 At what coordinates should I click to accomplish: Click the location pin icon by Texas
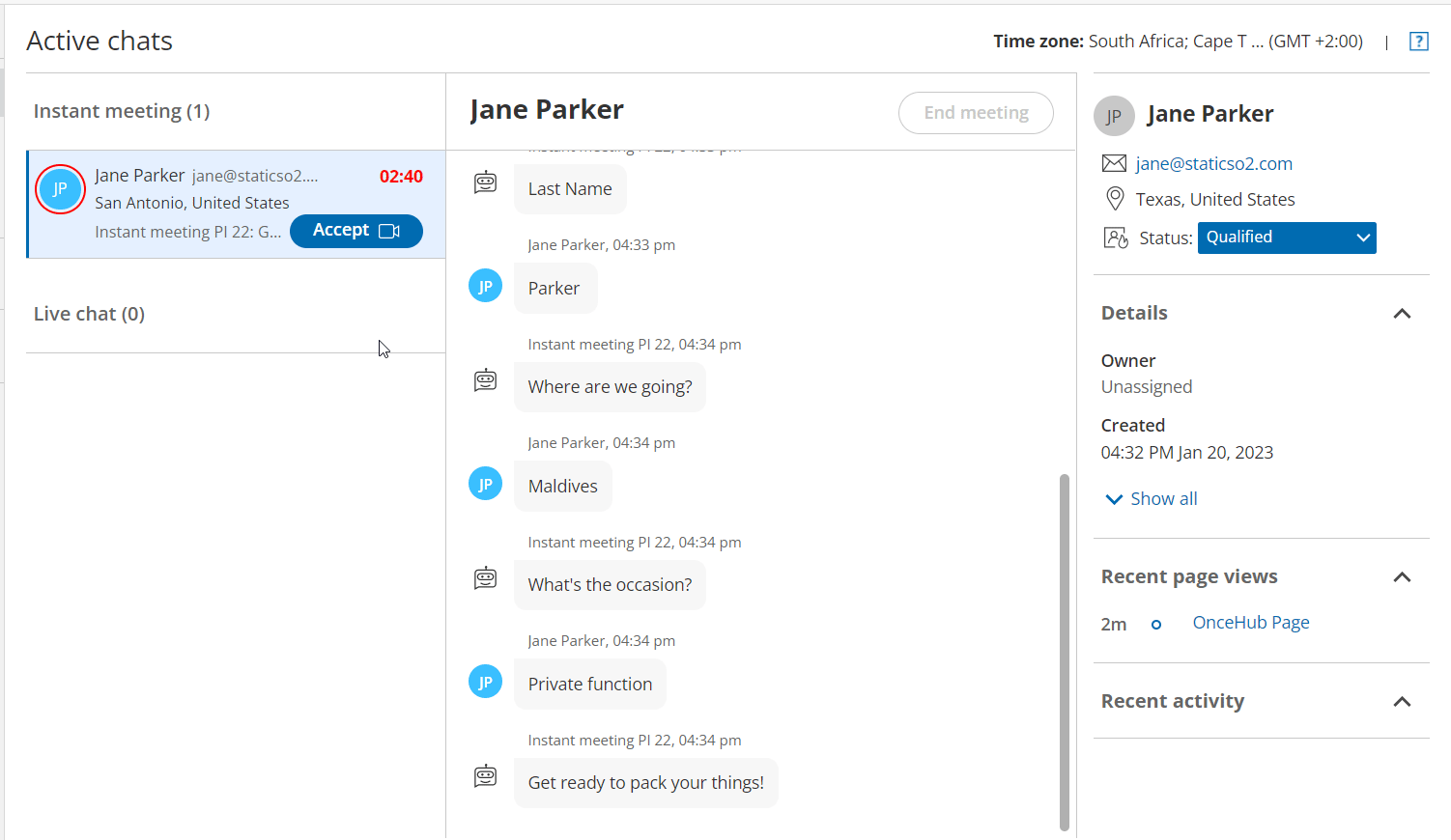coord(1115,199)
